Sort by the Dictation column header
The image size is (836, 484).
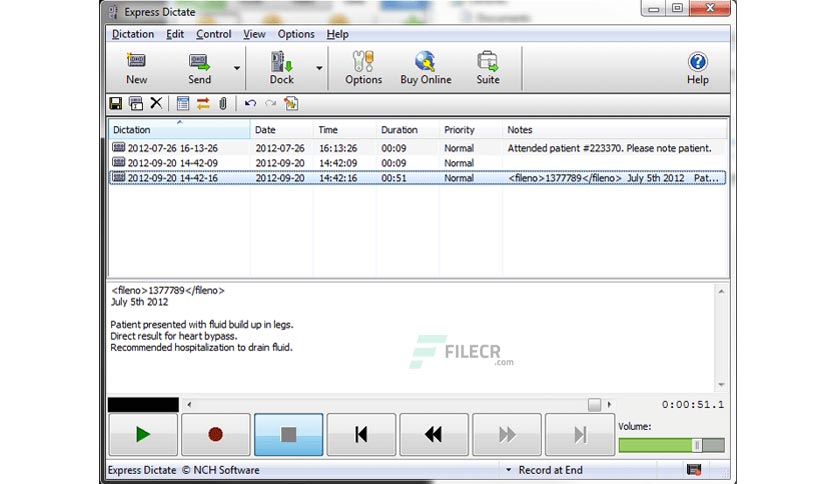click(179, 130)
